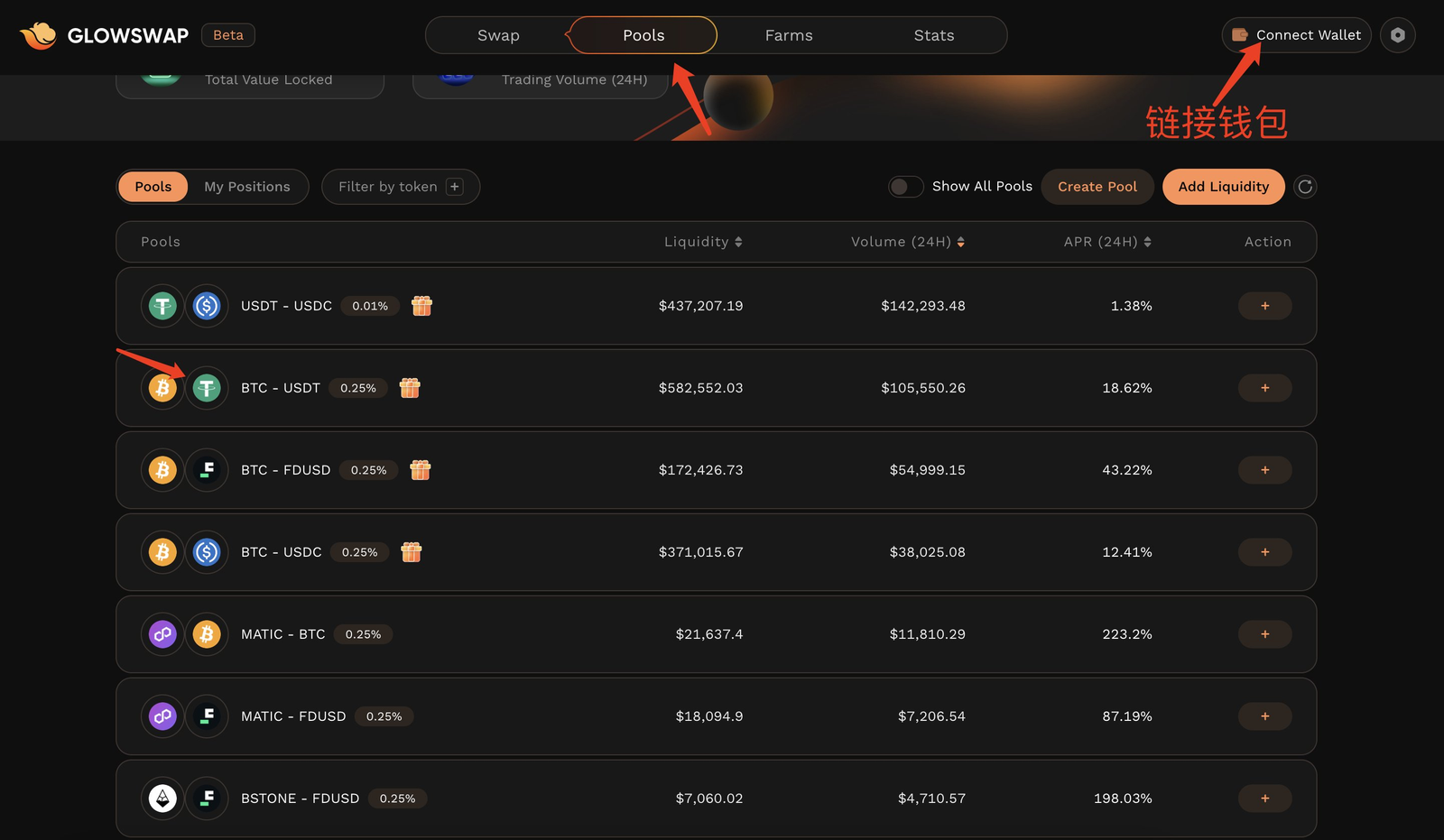Open the settings hexagon icon

click(x=1397, y=35)
